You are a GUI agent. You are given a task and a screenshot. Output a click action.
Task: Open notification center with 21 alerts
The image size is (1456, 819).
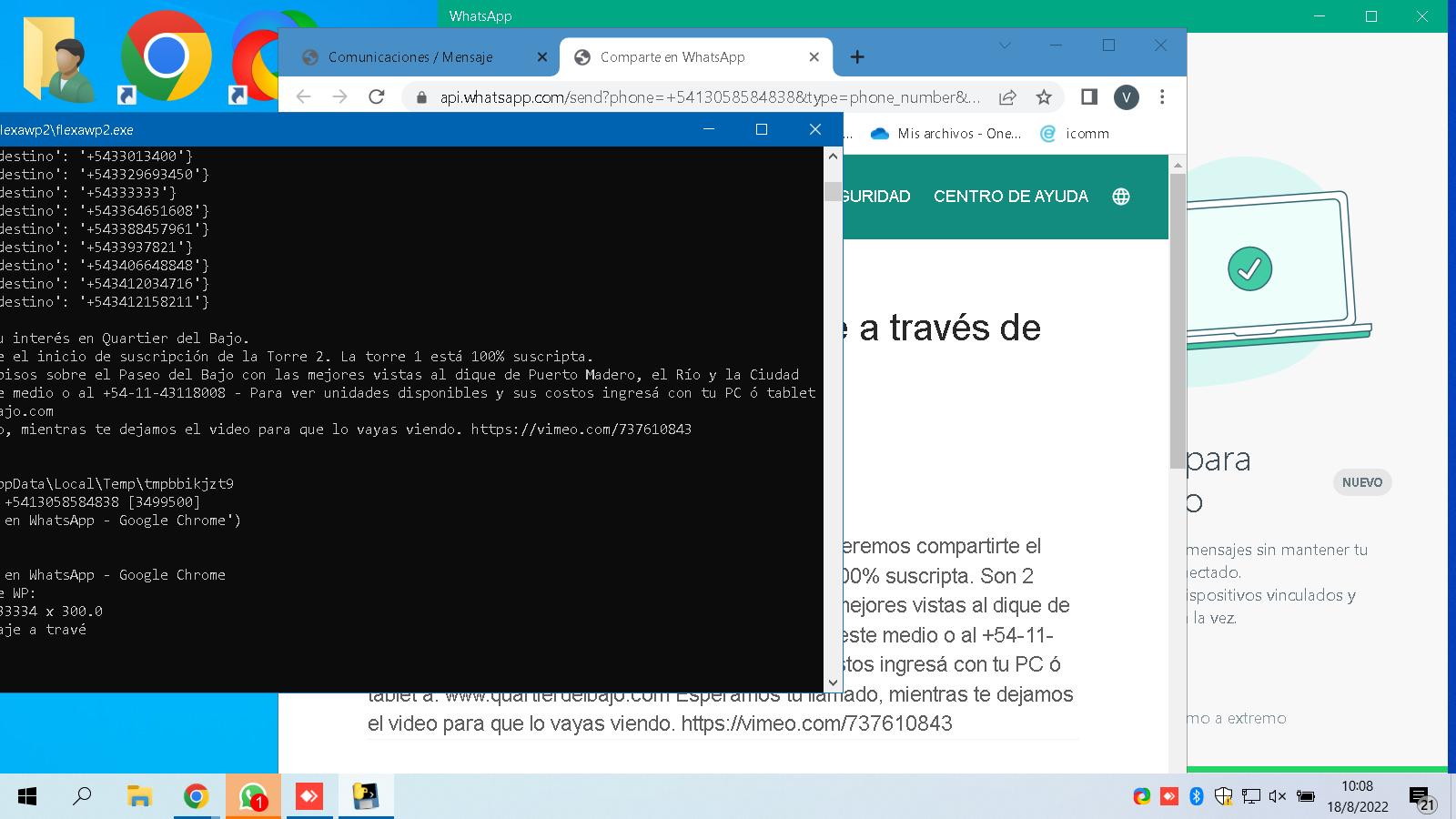1421,798
